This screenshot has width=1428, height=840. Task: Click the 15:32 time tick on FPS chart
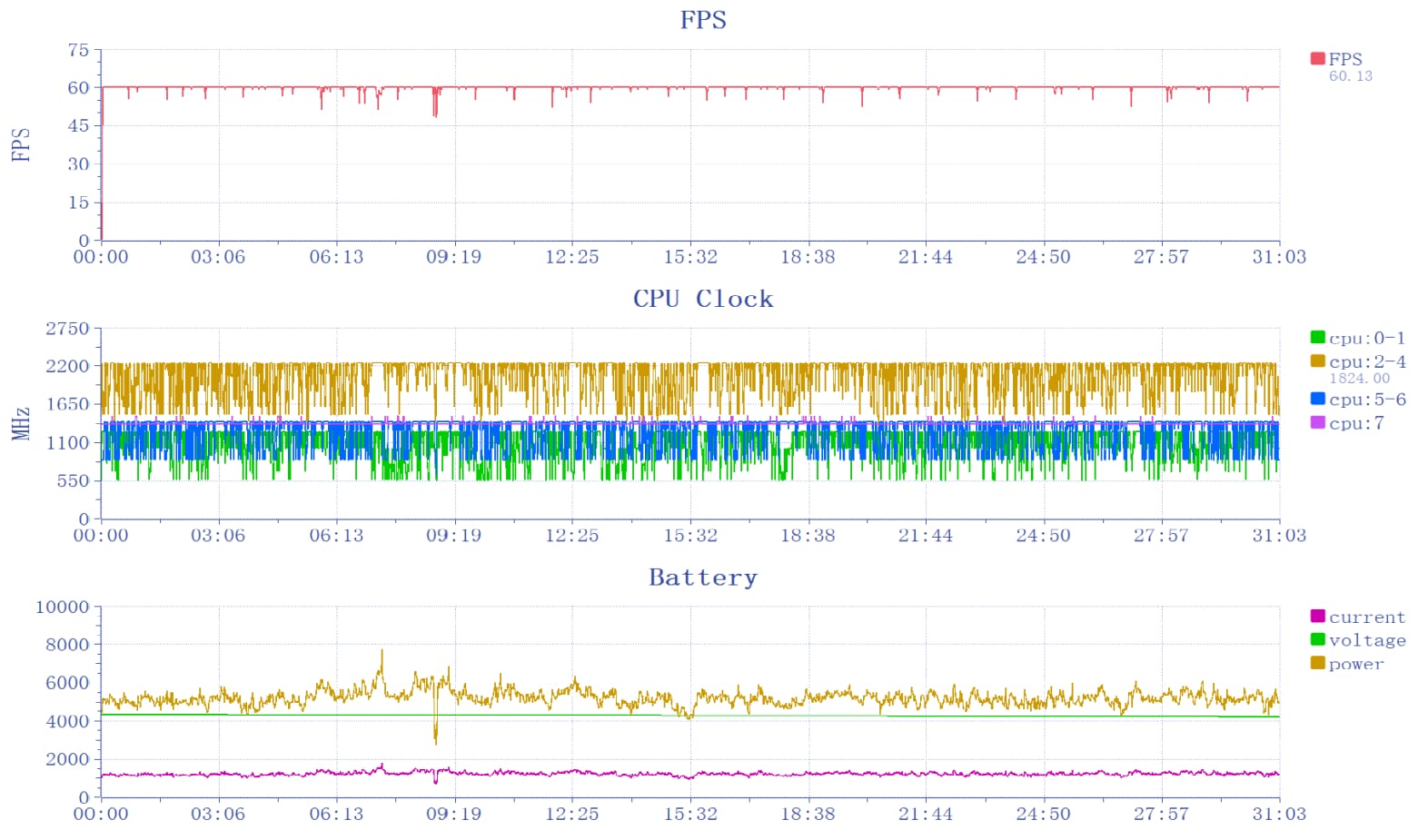pyautogui.click(x=689, y=257)
